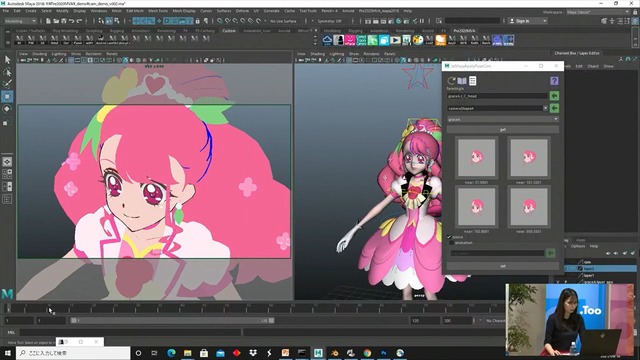The width and height of the screenshot is (640, 360).
Task: Click the pause IPR render icon
Action: pyautogui.click(x=422, y=21)
